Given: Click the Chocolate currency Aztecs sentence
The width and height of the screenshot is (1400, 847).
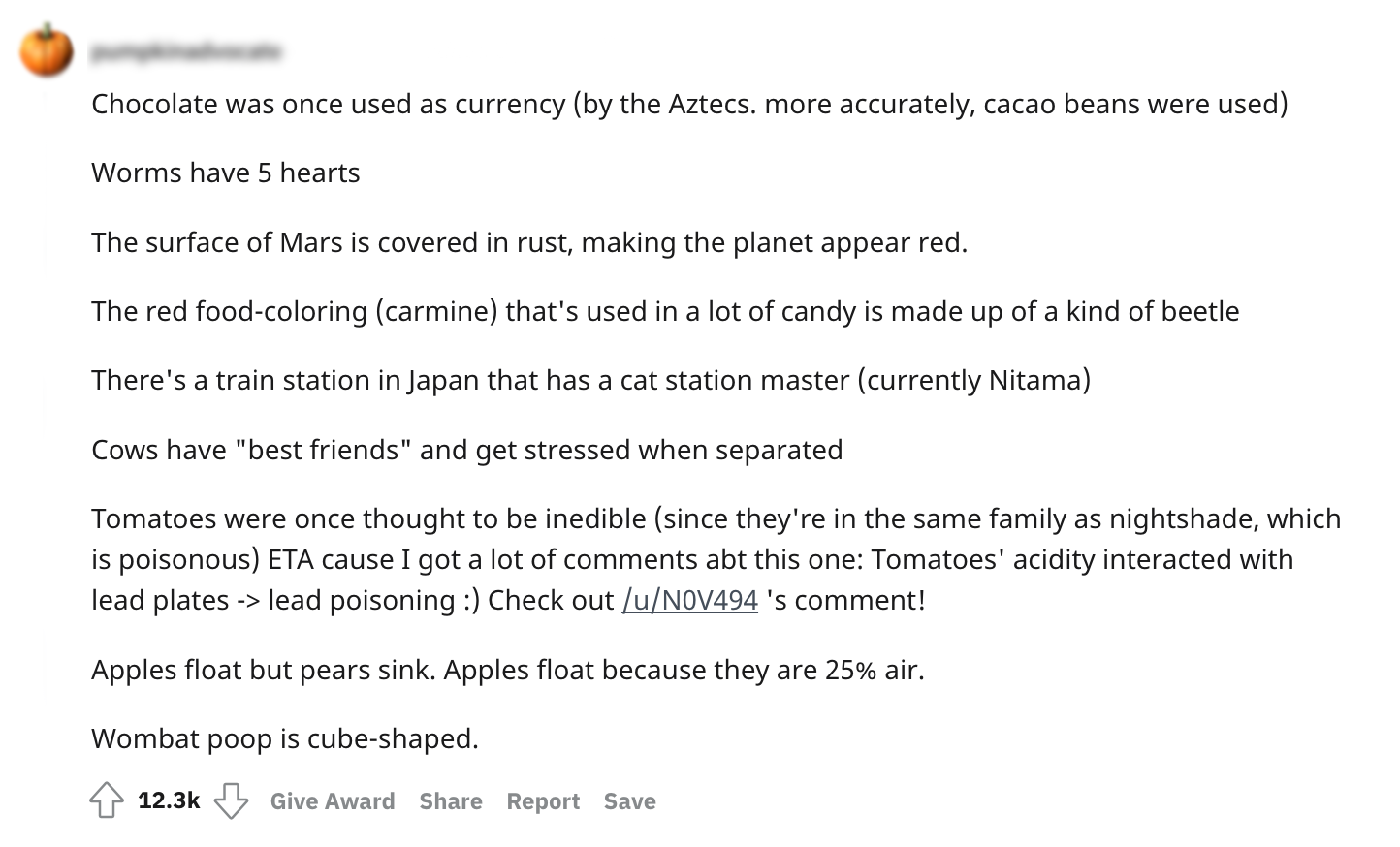Looking at the screenshot, I should [688, 104].
